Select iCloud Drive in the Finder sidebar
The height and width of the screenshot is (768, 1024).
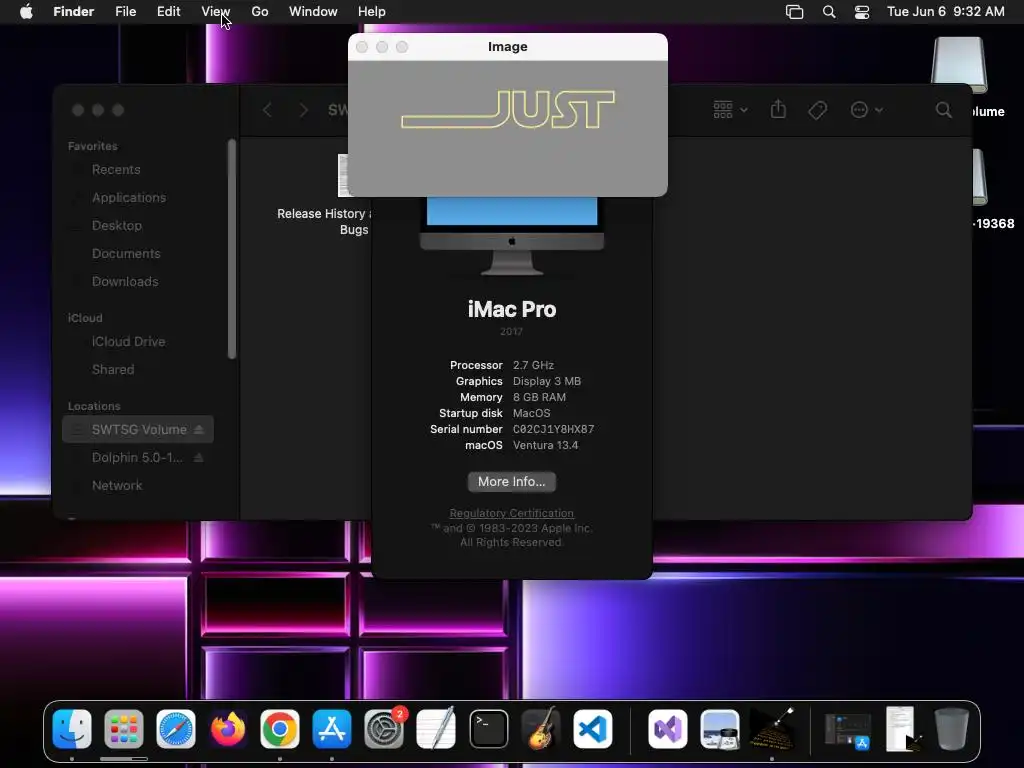click(x=128, y=342)
